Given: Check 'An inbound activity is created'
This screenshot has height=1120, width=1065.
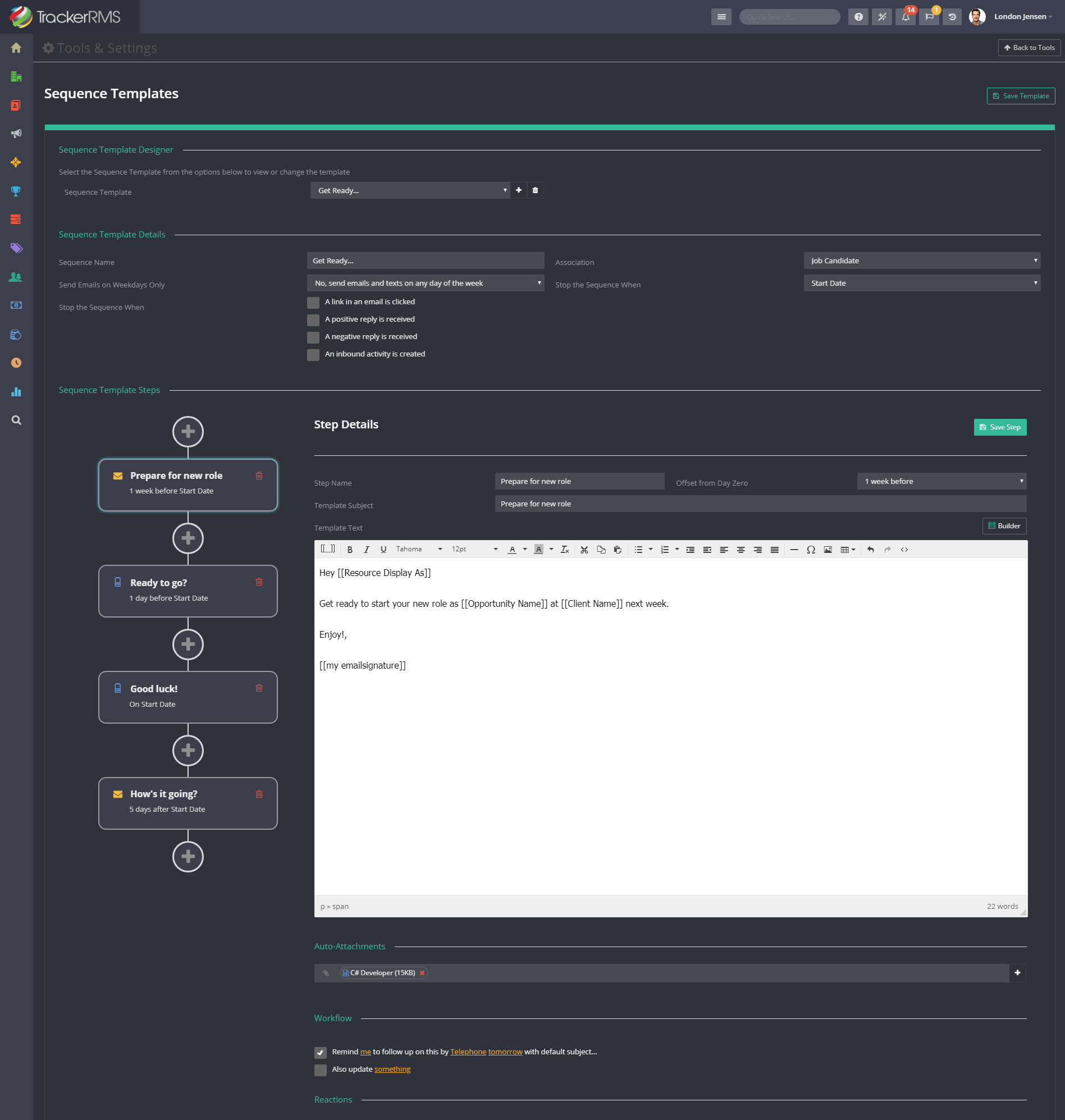Looking at the screenshot, I should click(313, 355).
